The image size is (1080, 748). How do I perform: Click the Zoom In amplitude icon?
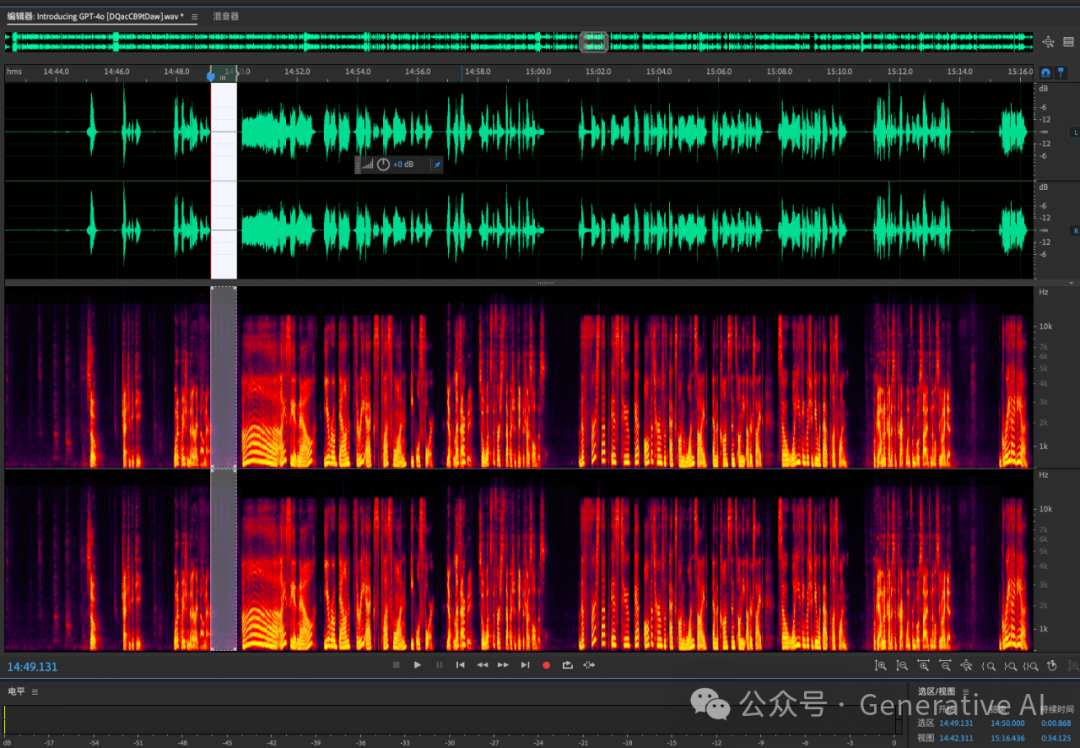880,666
